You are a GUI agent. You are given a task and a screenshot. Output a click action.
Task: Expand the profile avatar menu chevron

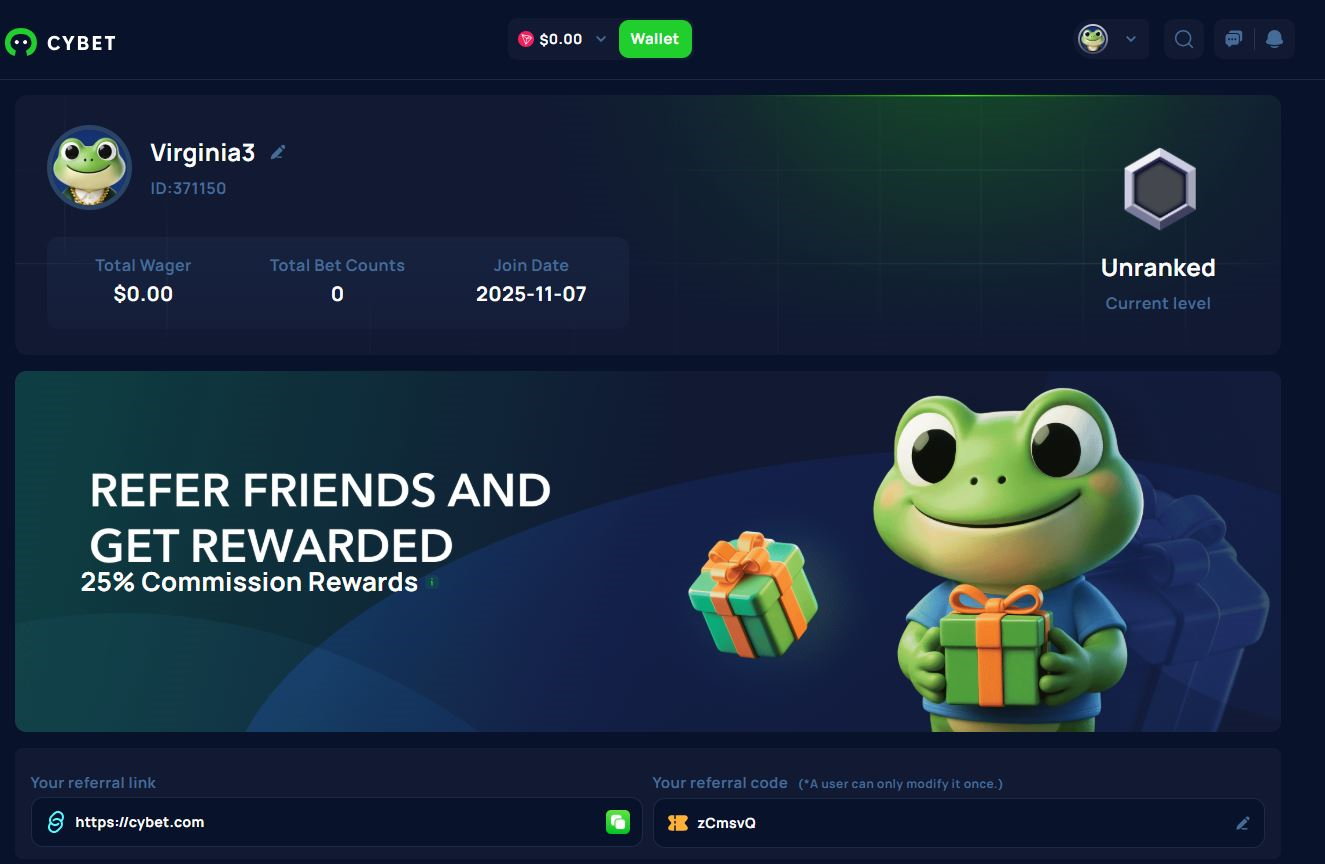1131,39
